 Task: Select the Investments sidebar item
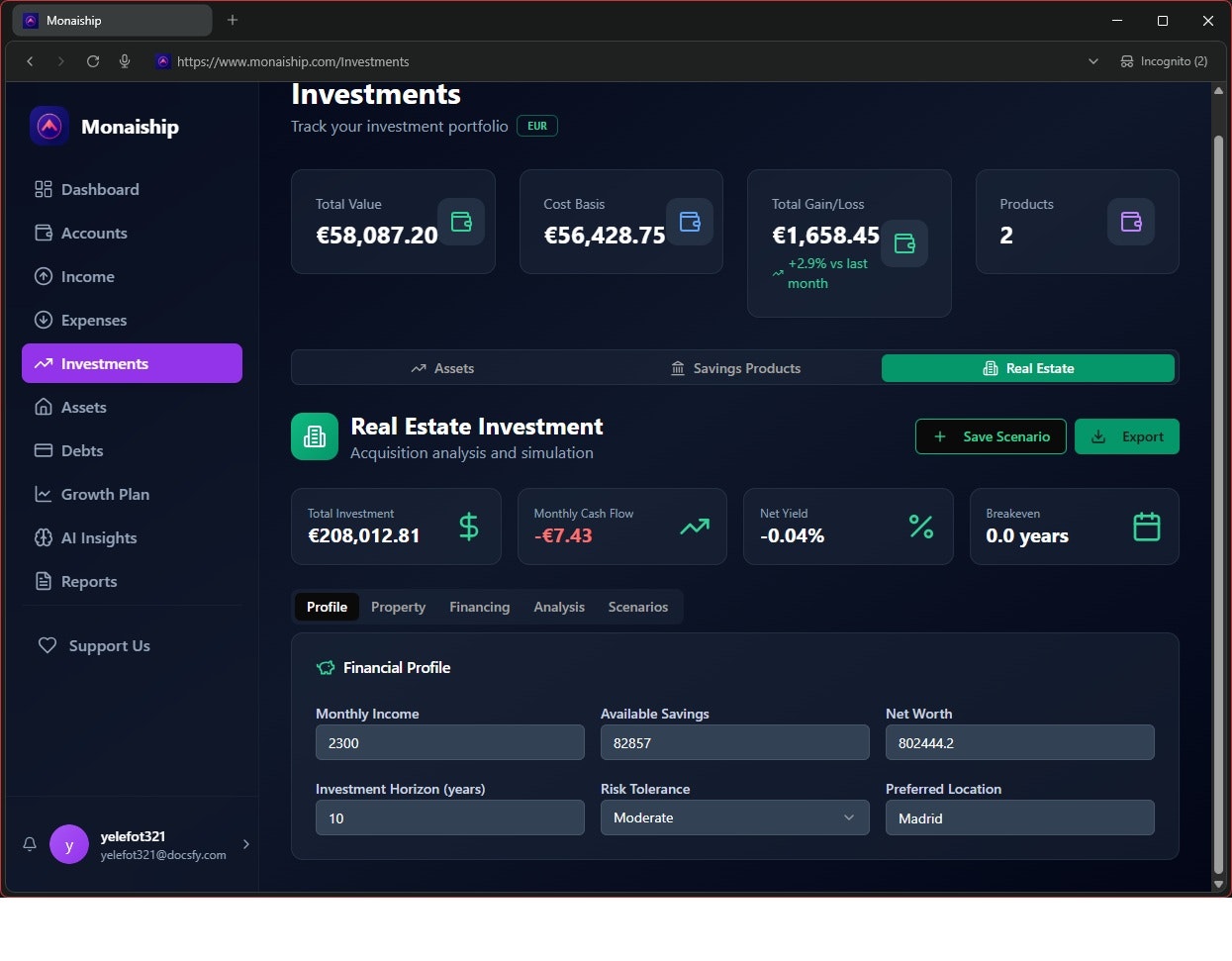tap(132, 363)
